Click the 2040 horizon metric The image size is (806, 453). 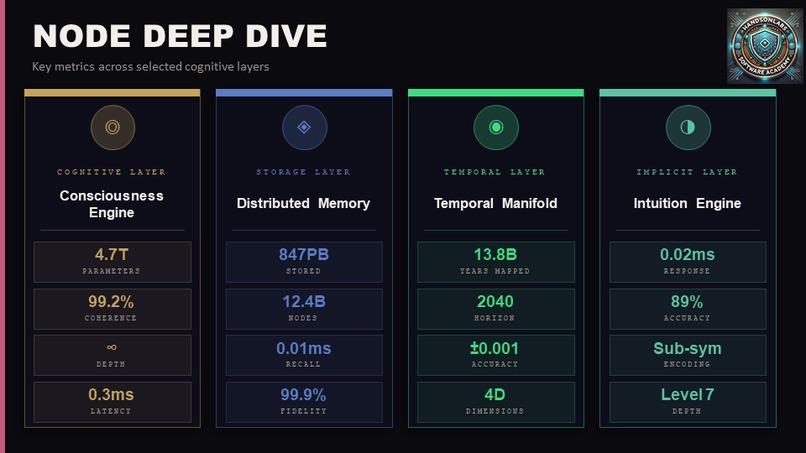coord(496,309)
